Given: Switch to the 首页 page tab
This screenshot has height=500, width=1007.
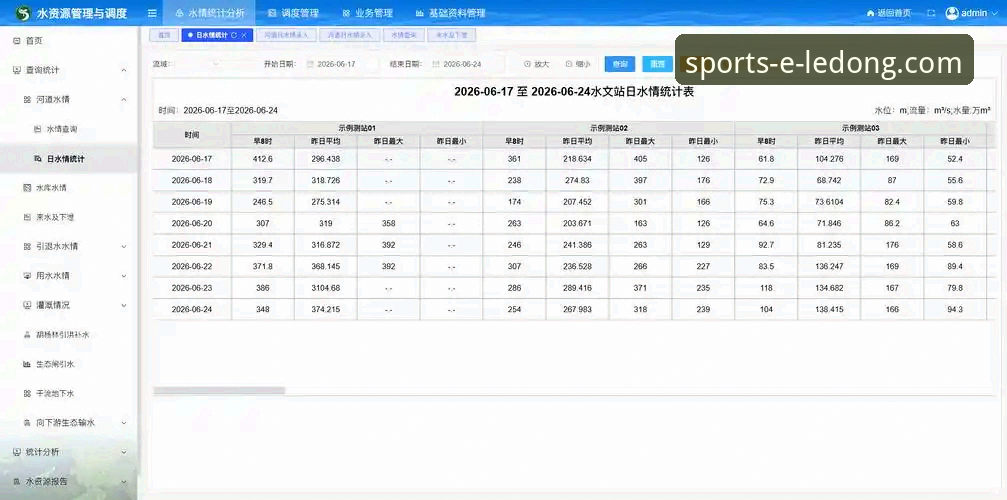Looking at the screenshot, I should [x=164, y=35].
